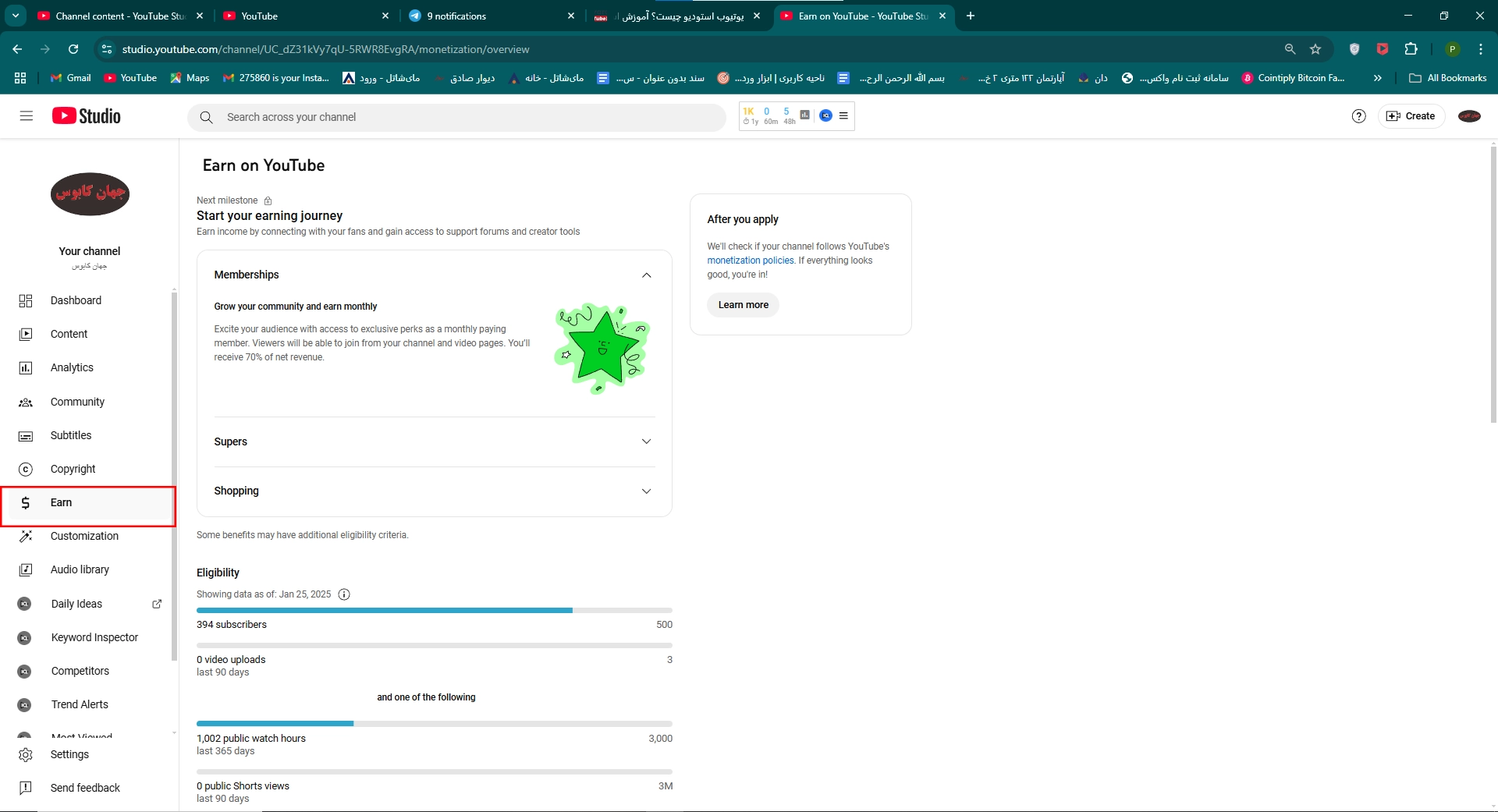
Task: Show more bookmarks with the overflow chevron
Action: (x=1377, y=78)
